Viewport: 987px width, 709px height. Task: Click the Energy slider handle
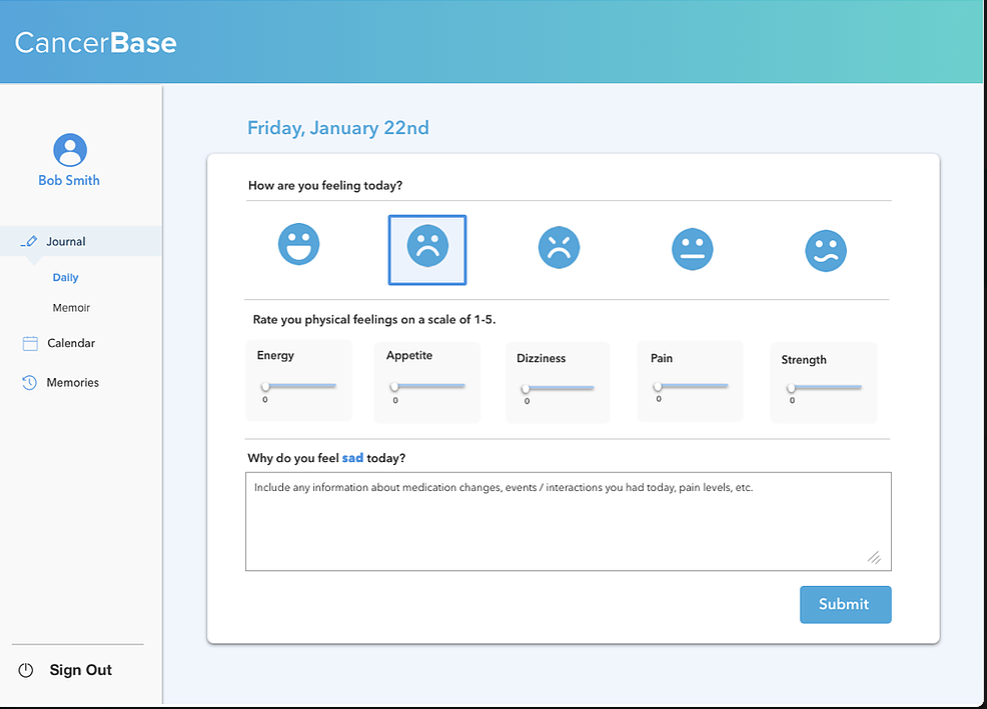(266, 387)
